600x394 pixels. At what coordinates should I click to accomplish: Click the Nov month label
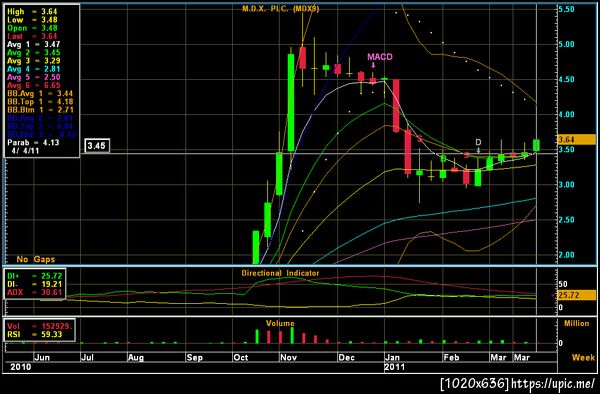pos(289,358)
